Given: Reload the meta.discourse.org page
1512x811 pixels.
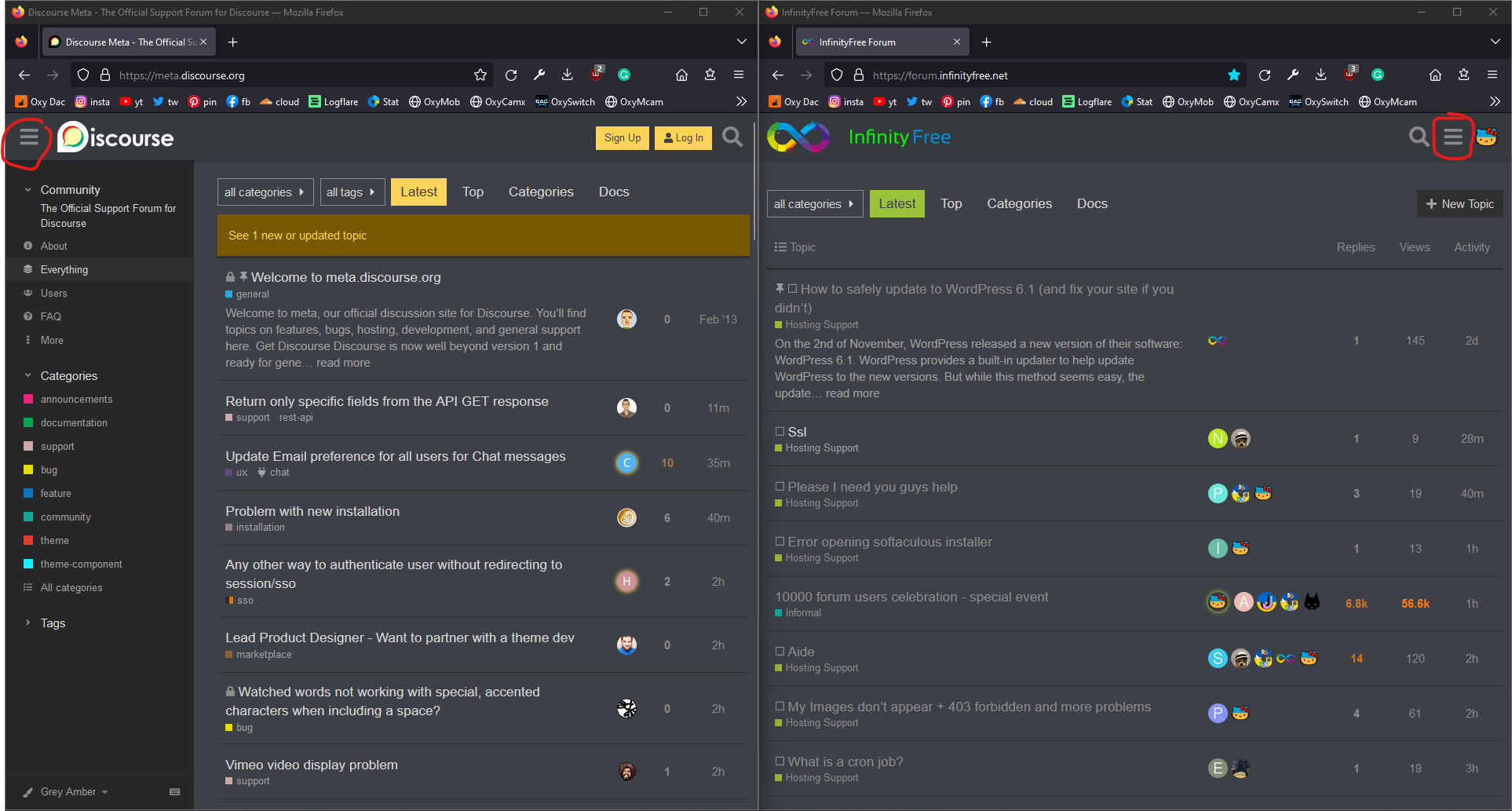Looking at the screenshot, I should [x=511, y=75].
